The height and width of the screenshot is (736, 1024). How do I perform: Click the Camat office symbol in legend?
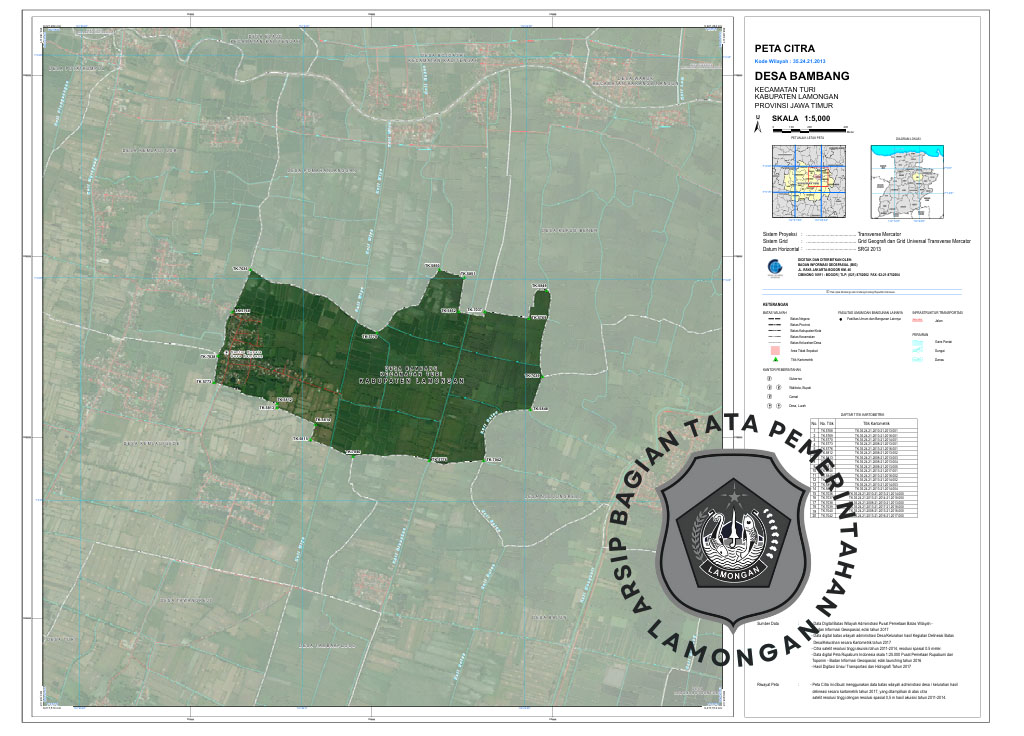click(769, 396)
